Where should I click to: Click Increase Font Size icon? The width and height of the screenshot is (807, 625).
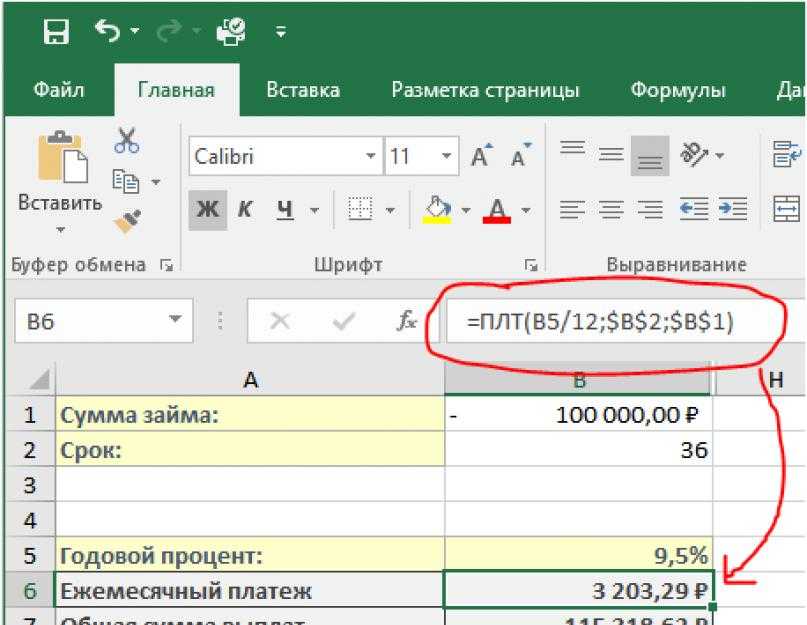pyautogui.click(x=482, y=155)
